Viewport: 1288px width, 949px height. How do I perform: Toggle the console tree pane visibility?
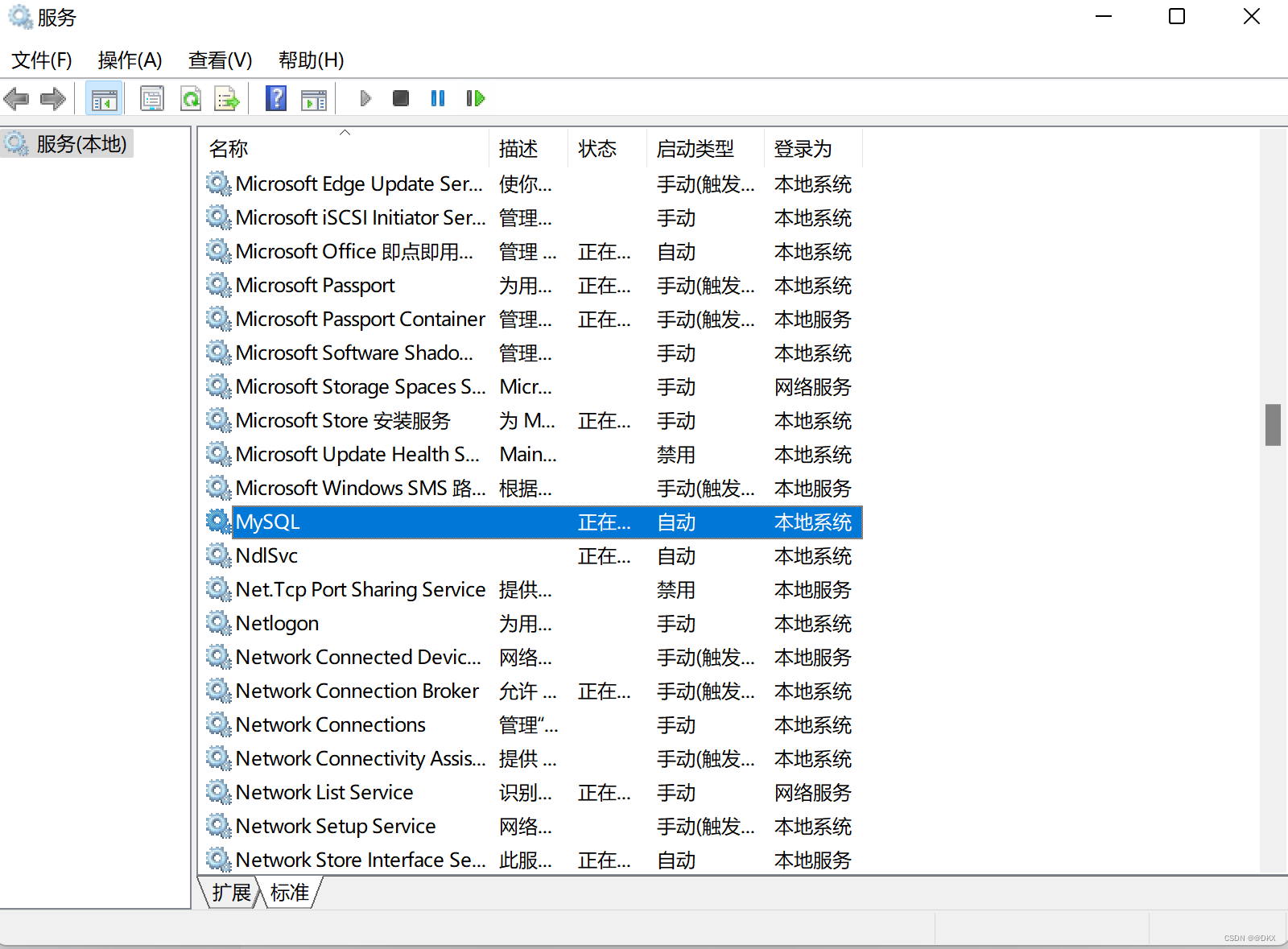(x=103, y=97)
